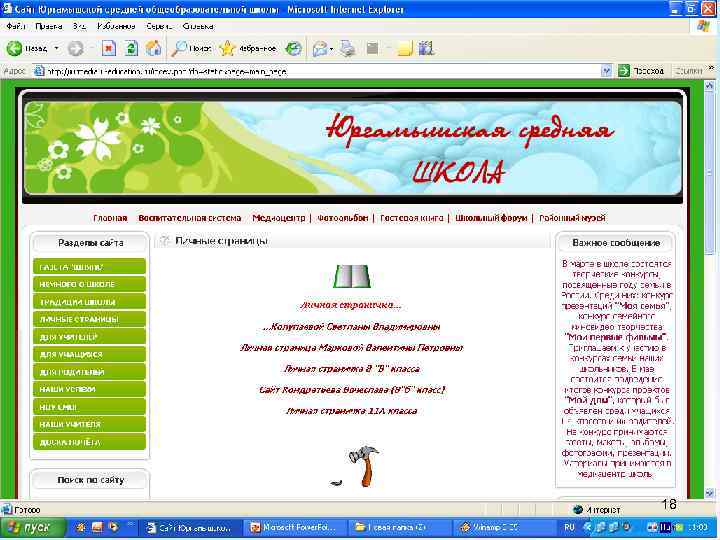The image size is (720, 540).
Task: Click the greyed Forward arrow button
Action: (76, 48)
